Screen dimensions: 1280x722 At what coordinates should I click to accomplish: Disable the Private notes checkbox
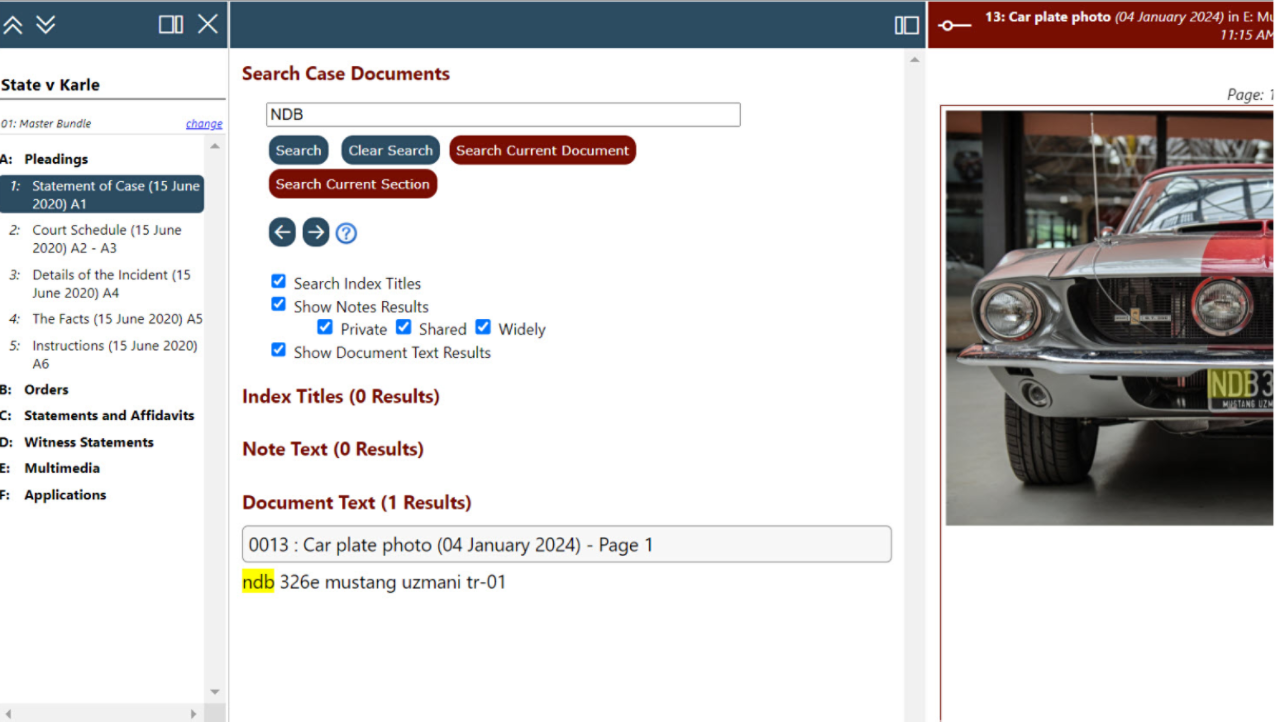(325, 328)
